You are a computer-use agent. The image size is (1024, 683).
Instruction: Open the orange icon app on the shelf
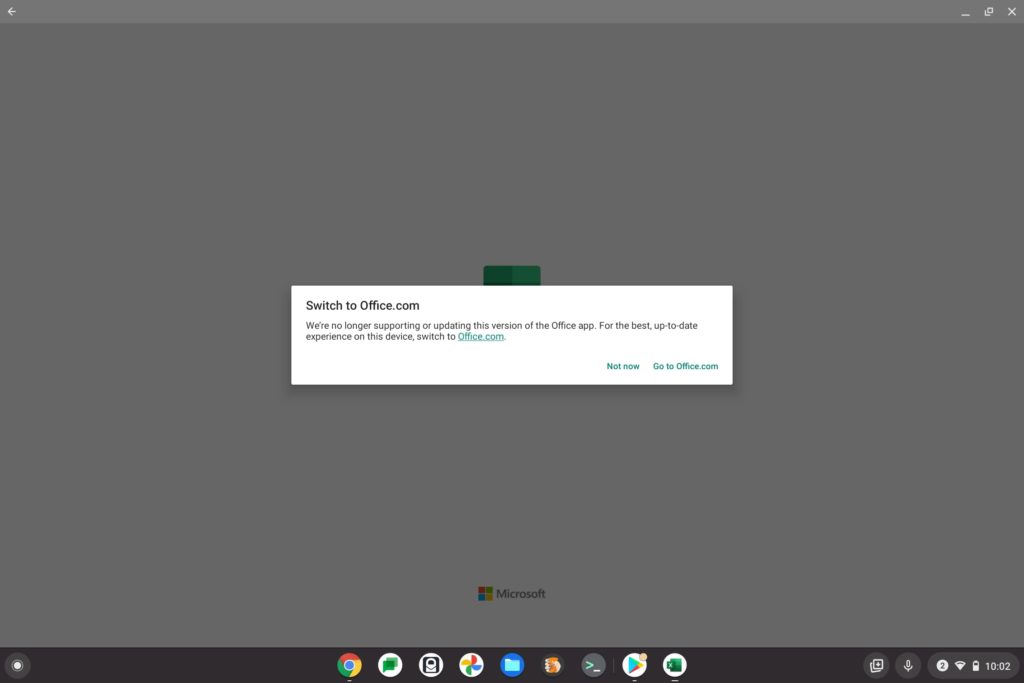552,665
